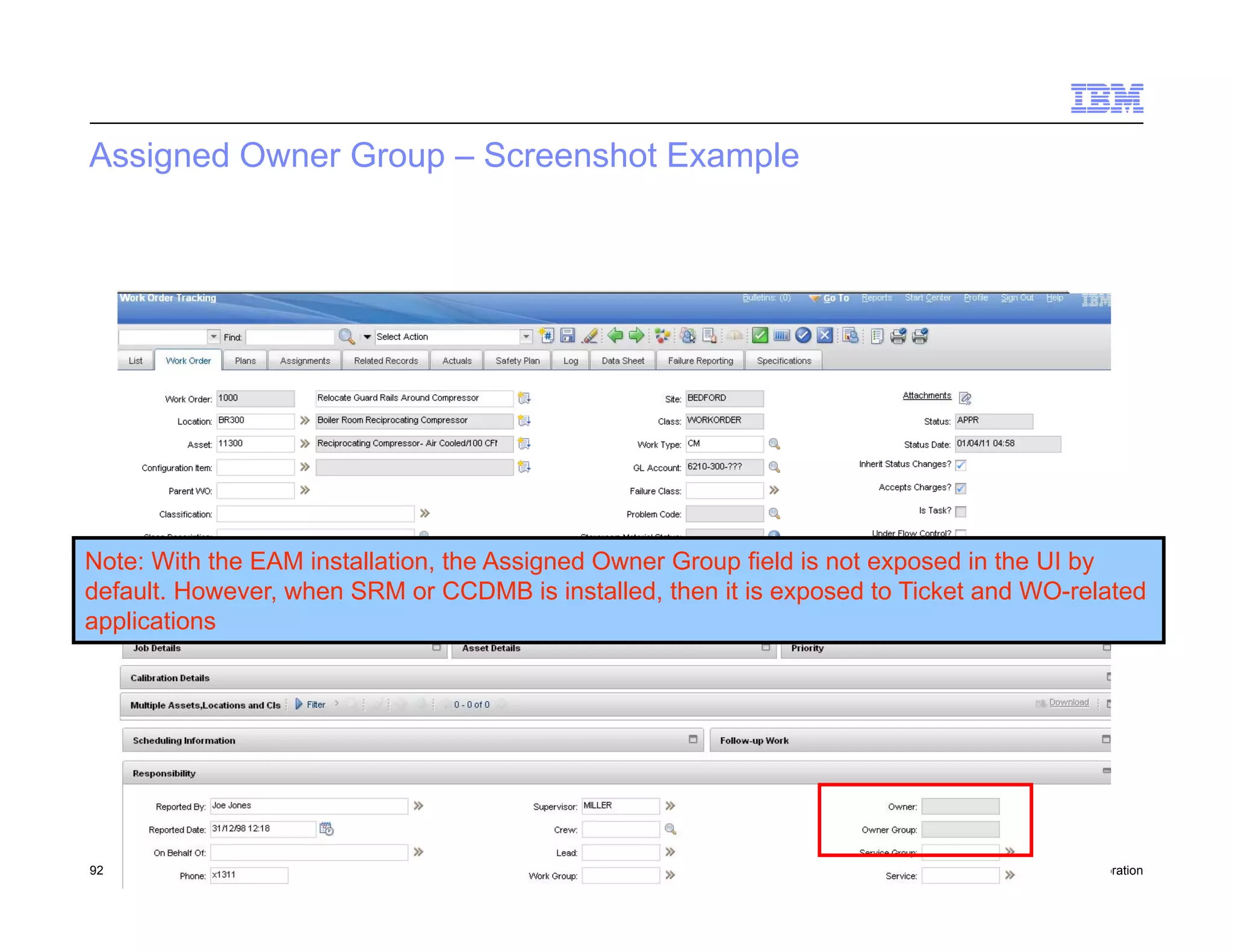Click the document with hand icon
1233x952 pixels.
tap(710, 336)
